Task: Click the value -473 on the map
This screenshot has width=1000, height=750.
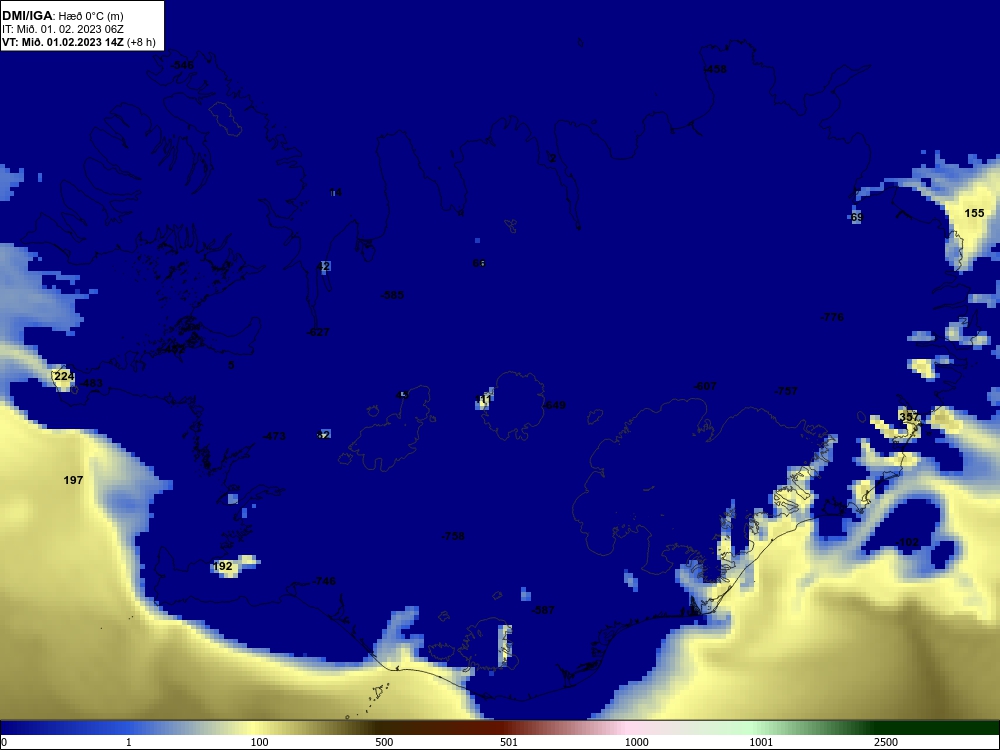Action: click(274, 436)
